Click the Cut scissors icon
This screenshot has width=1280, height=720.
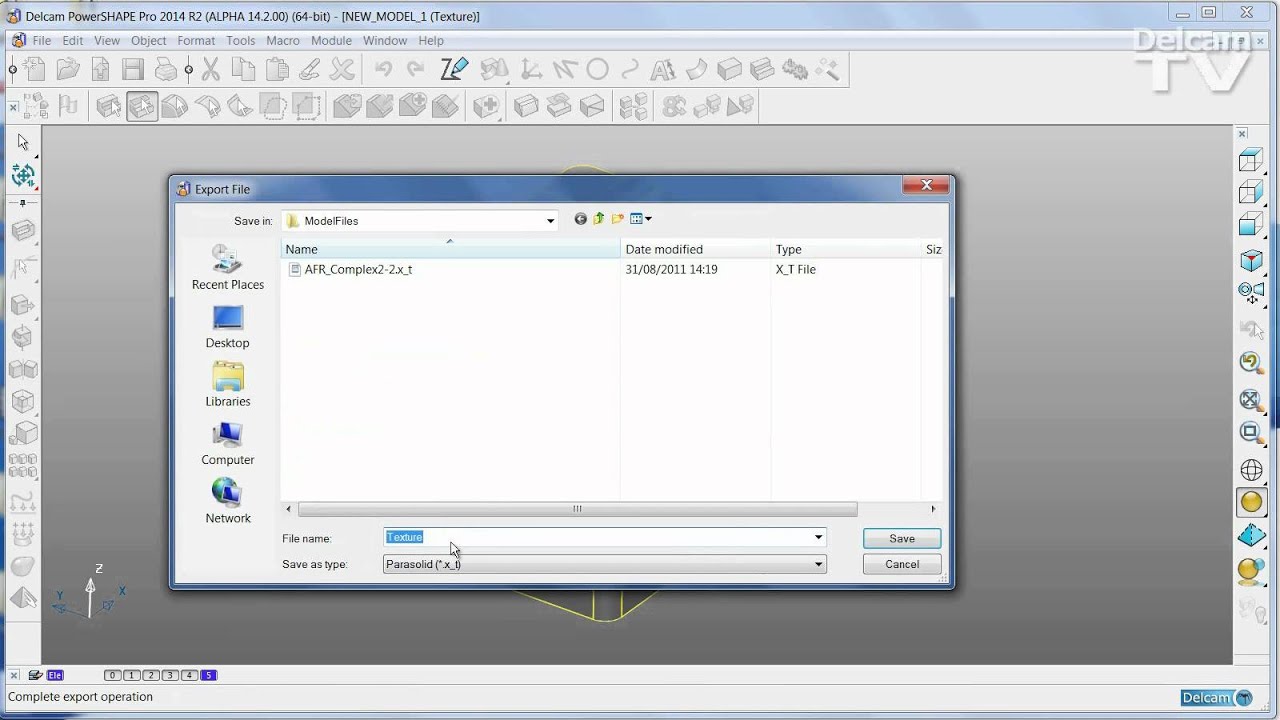[x=210, y=69]
